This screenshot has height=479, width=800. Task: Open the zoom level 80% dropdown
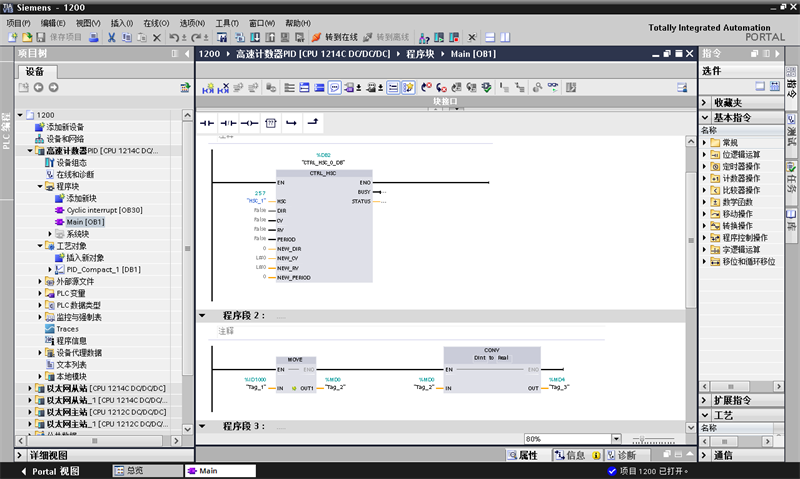[x=616, y=439]
